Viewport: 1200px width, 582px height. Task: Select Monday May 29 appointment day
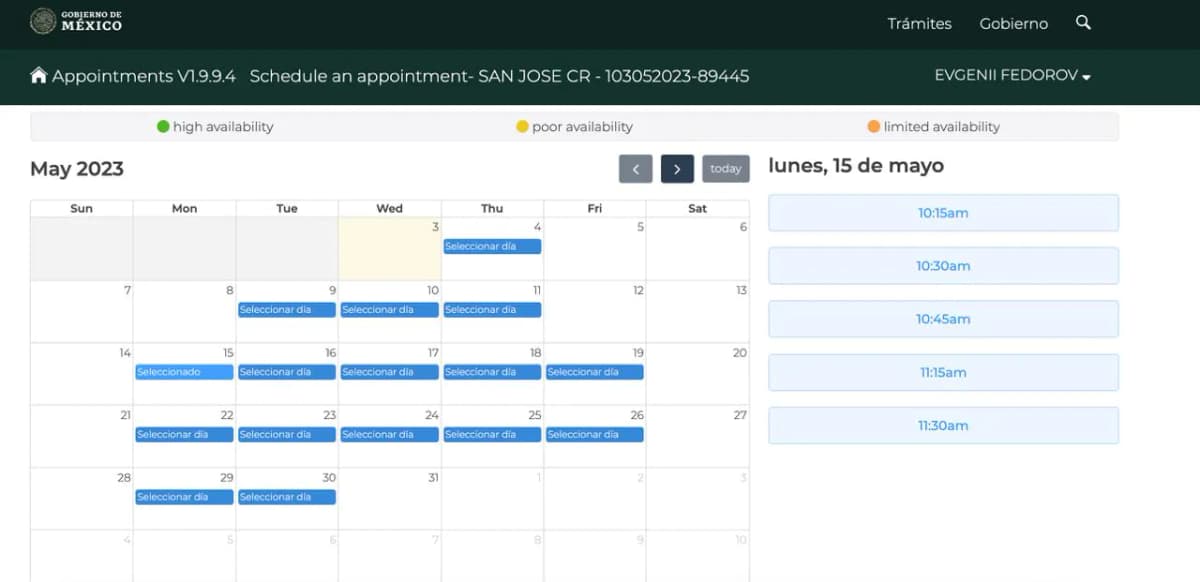tap(184, 497)
